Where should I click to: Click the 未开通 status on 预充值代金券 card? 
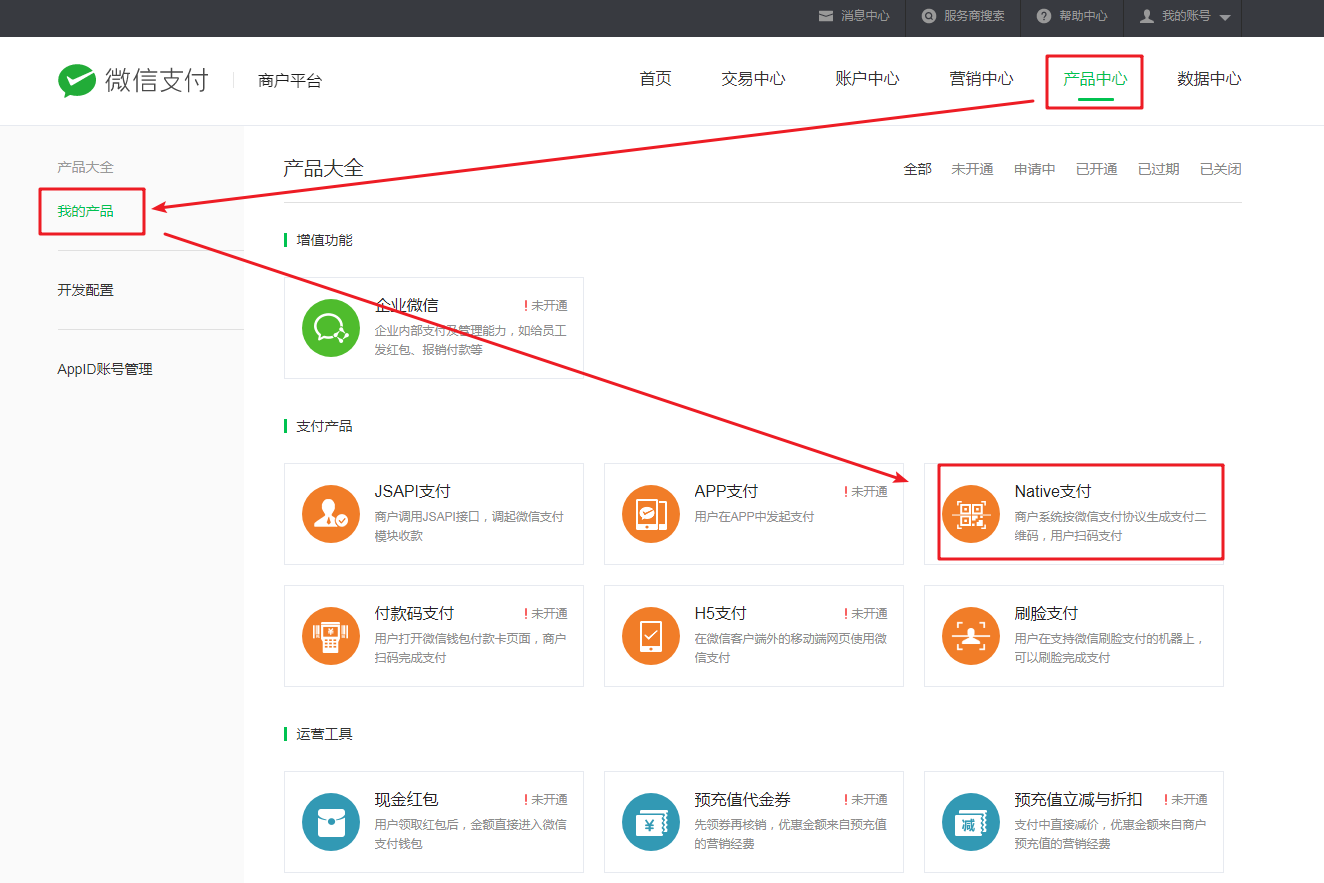click(x=866, y=800)
